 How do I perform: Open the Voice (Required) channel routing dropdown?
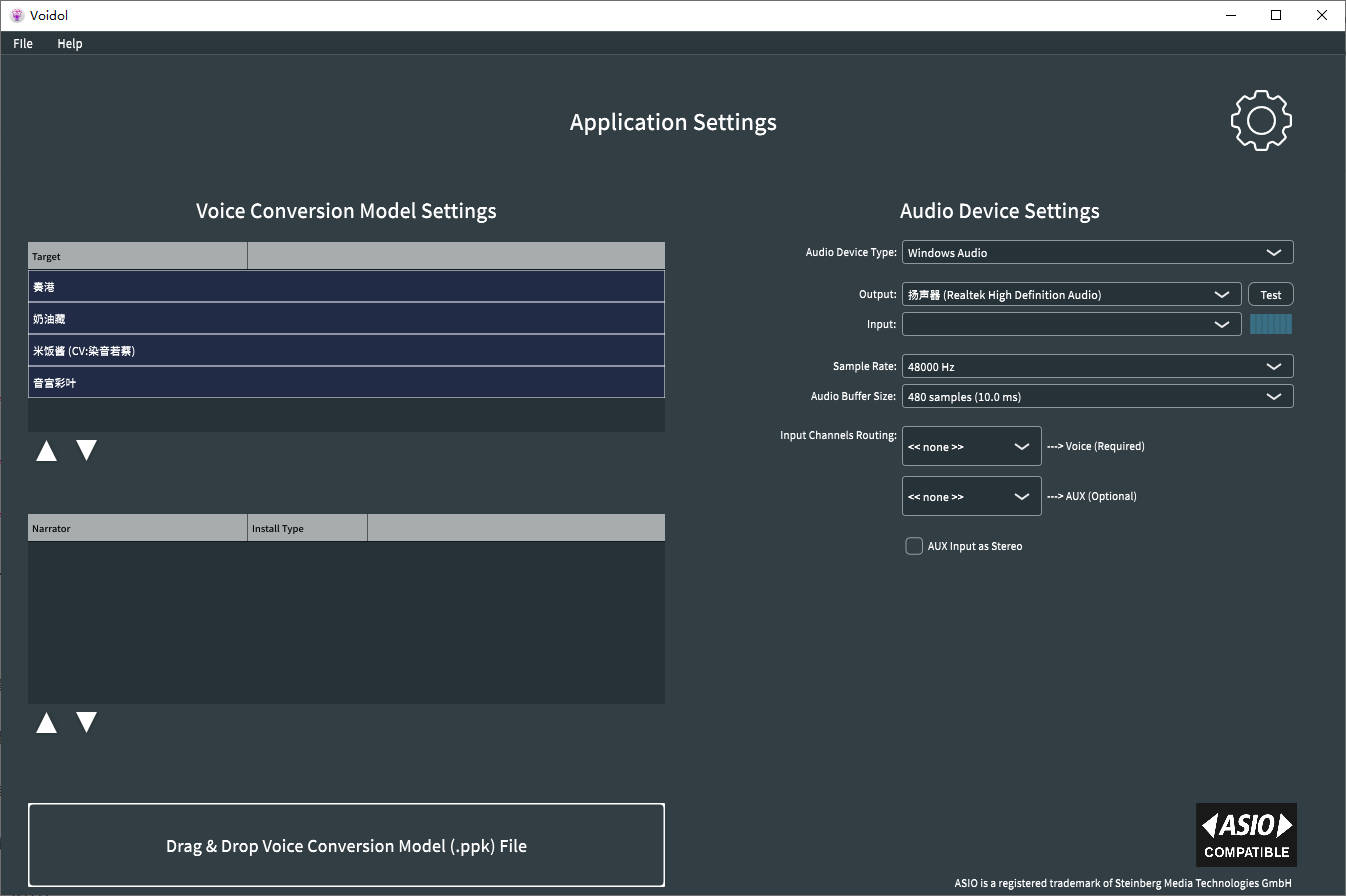point(971,447)
